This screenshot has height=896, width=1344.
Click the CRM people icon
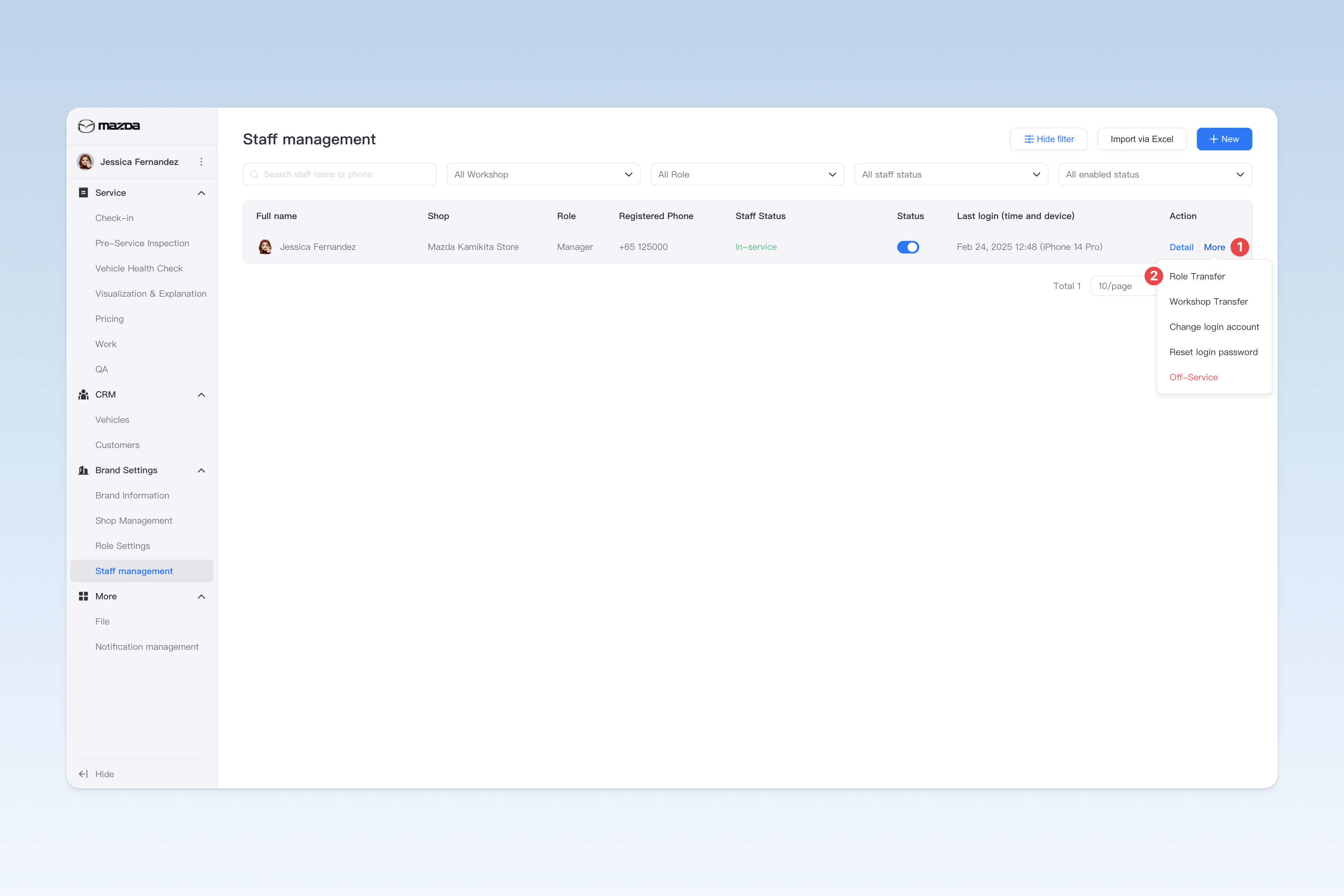83,395
